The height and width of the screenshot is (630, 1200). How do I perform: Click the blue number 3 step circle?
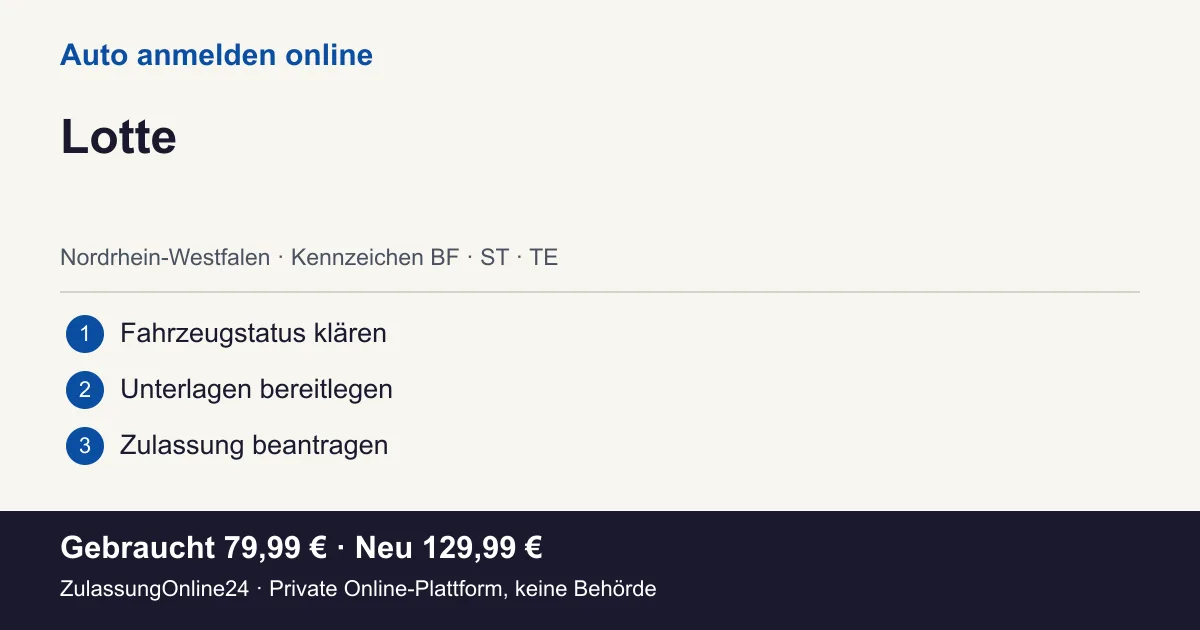85,446
